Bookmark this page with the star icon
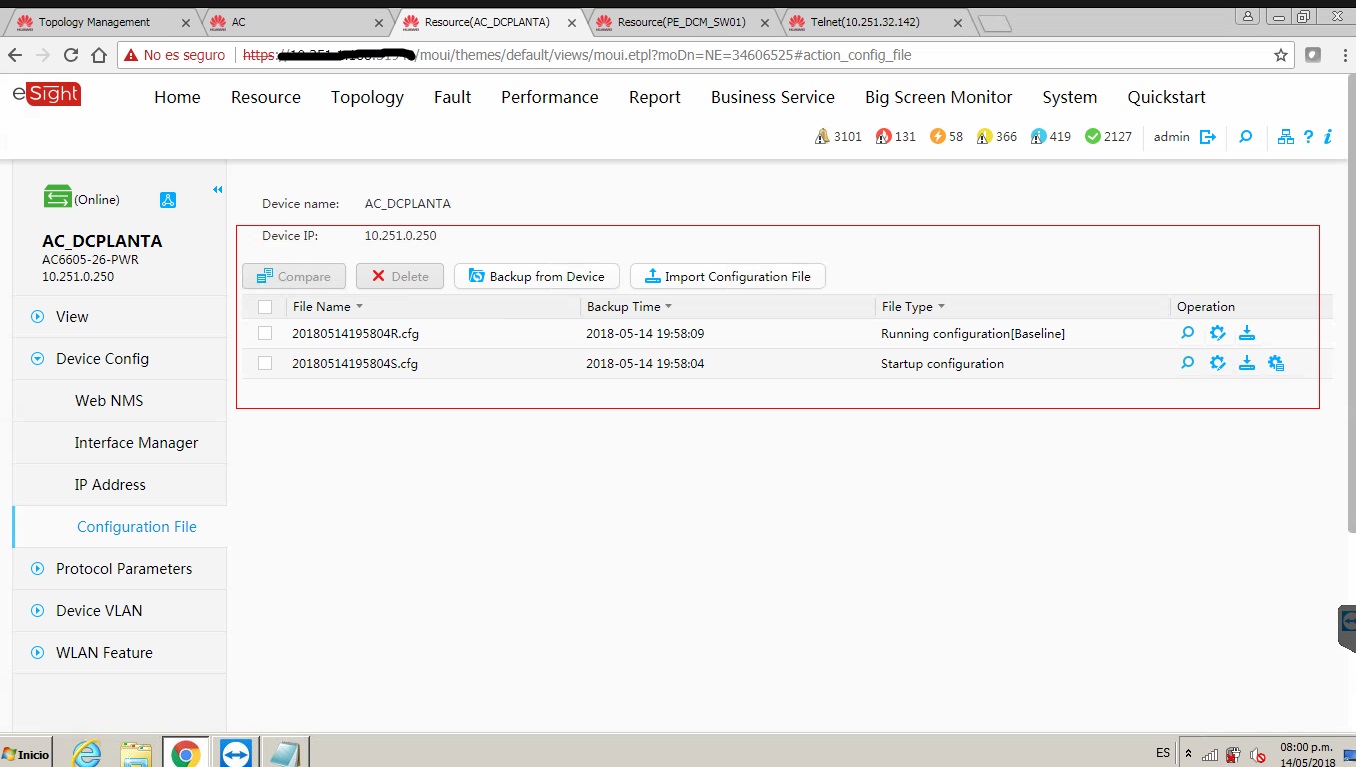The image size is (1356, 767). tap(1281, 55)
